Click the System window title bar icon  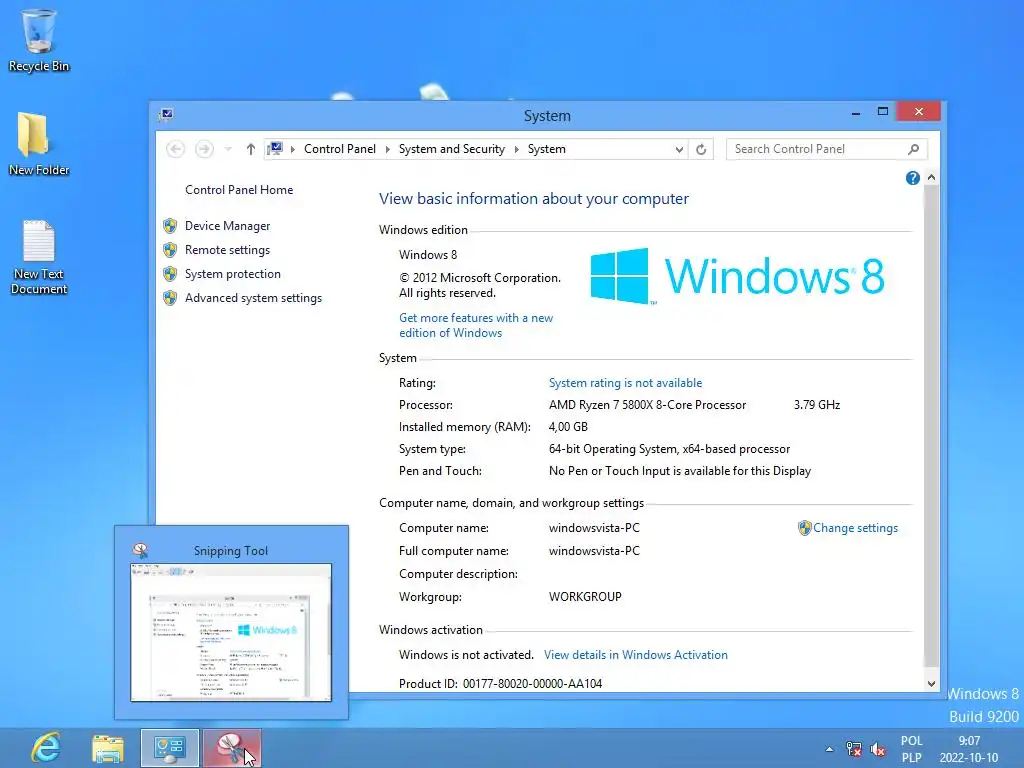(166, 115)
